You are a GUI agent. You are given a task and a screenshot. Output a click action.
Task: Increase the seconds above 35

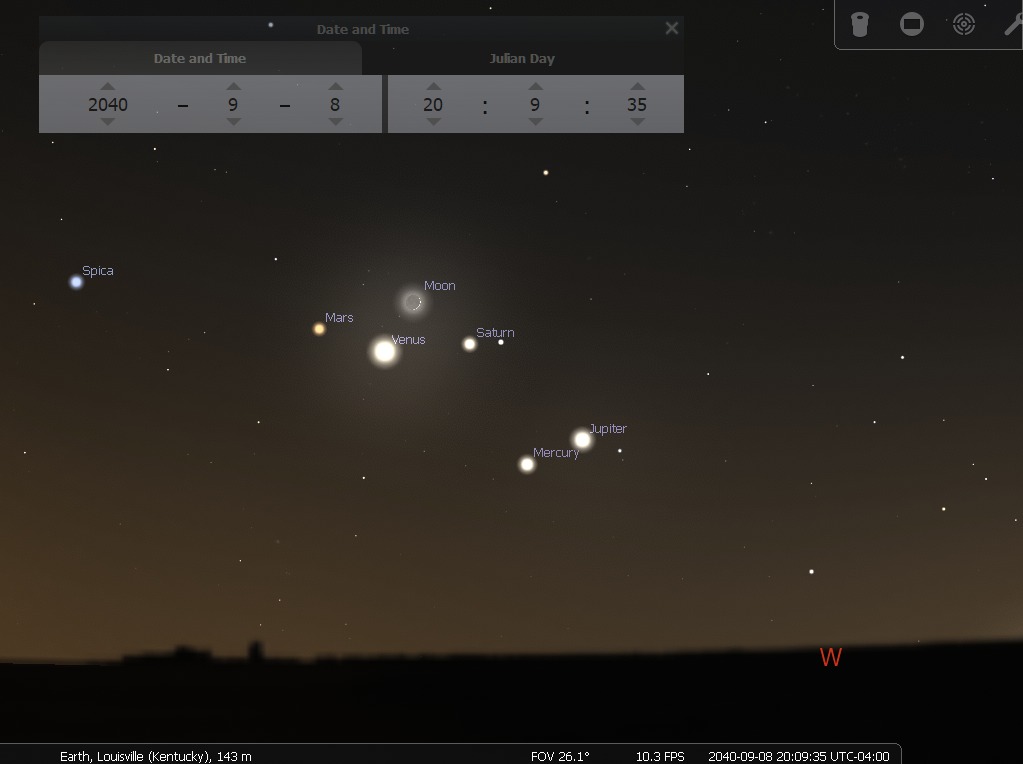[x=637, y=86]
